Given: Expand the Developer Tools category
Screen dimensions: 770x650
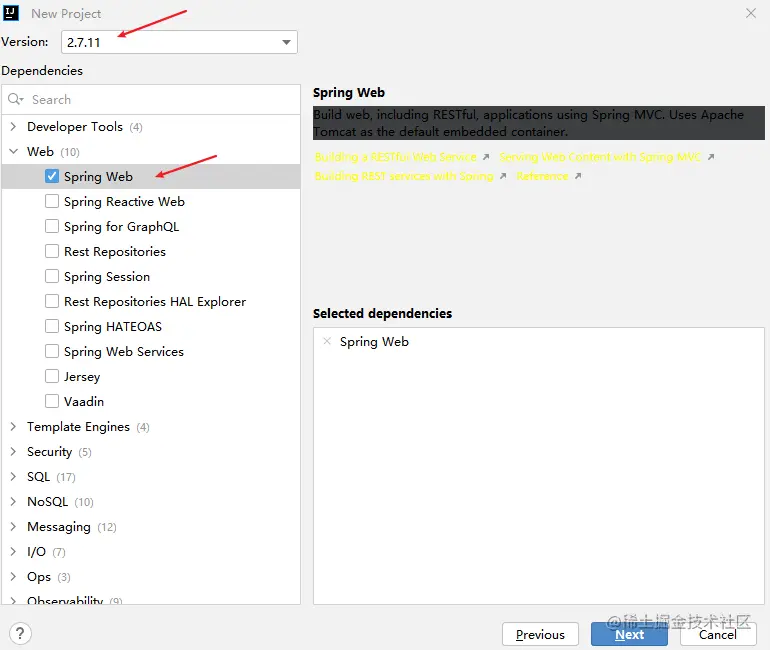Looking at the screenshot, I should (14, 127).
